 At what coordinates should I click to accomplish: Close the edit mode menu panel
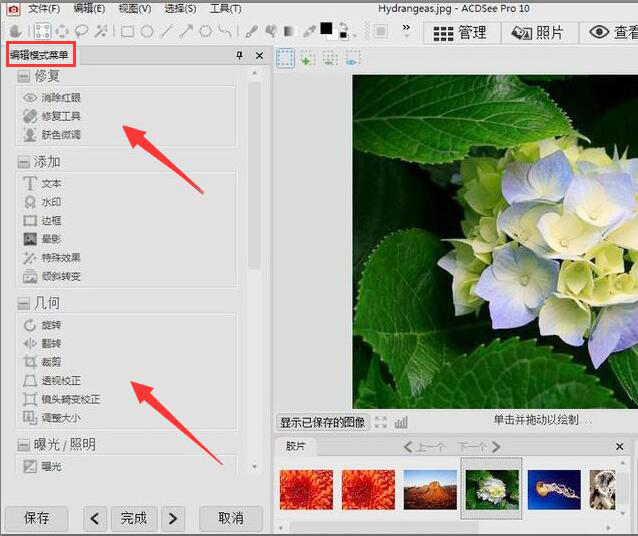coord(259,55)
